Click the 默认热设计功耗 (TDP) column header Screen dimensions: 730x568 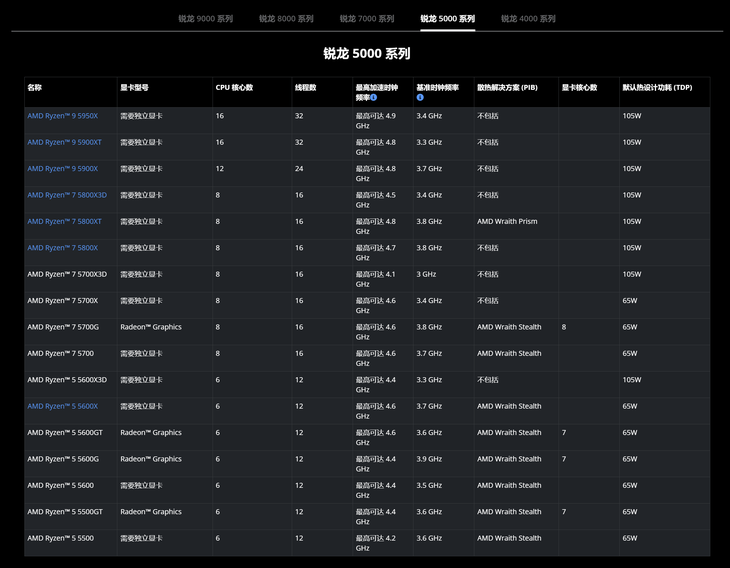coord(657,88)
